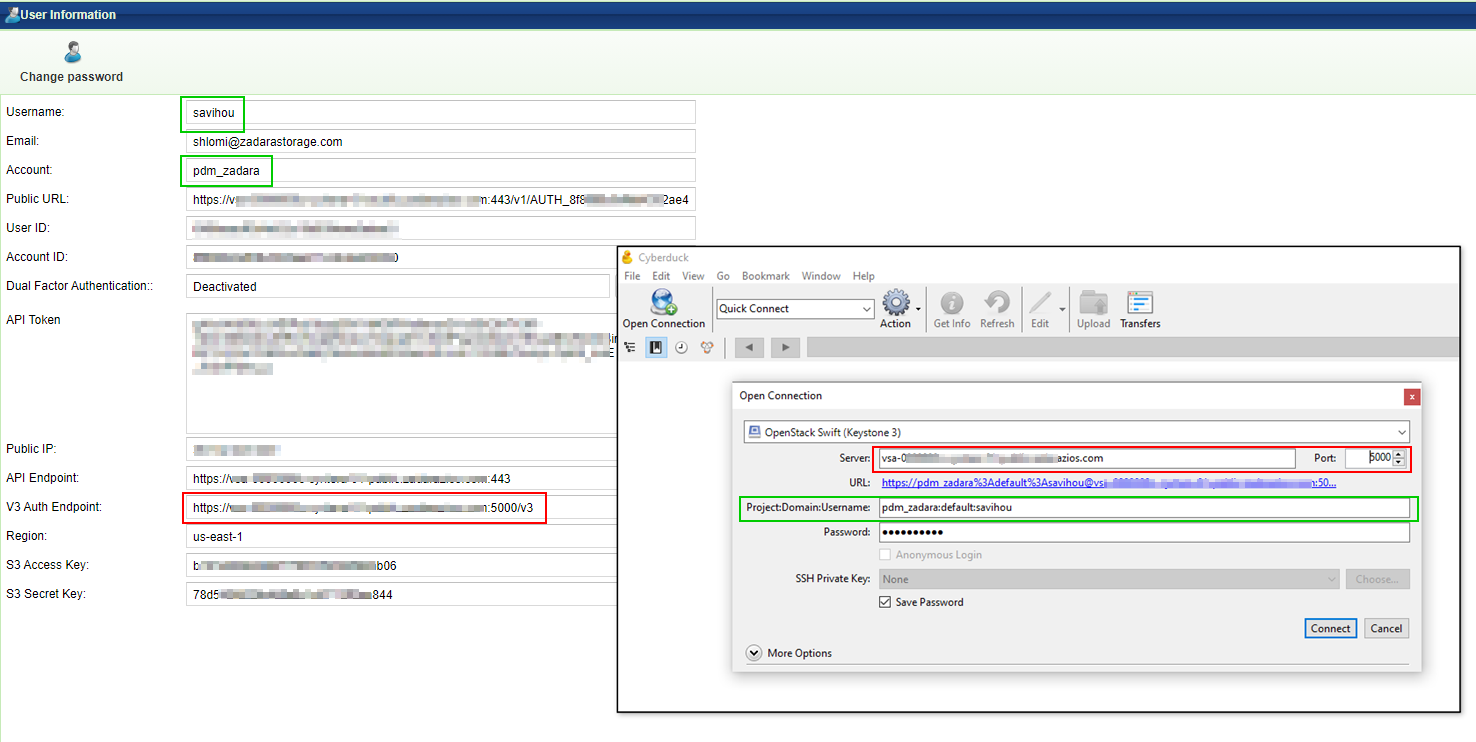Click the API Endpoint field
This screenshot has width=1476, height=742.
[x=401, y=478]
